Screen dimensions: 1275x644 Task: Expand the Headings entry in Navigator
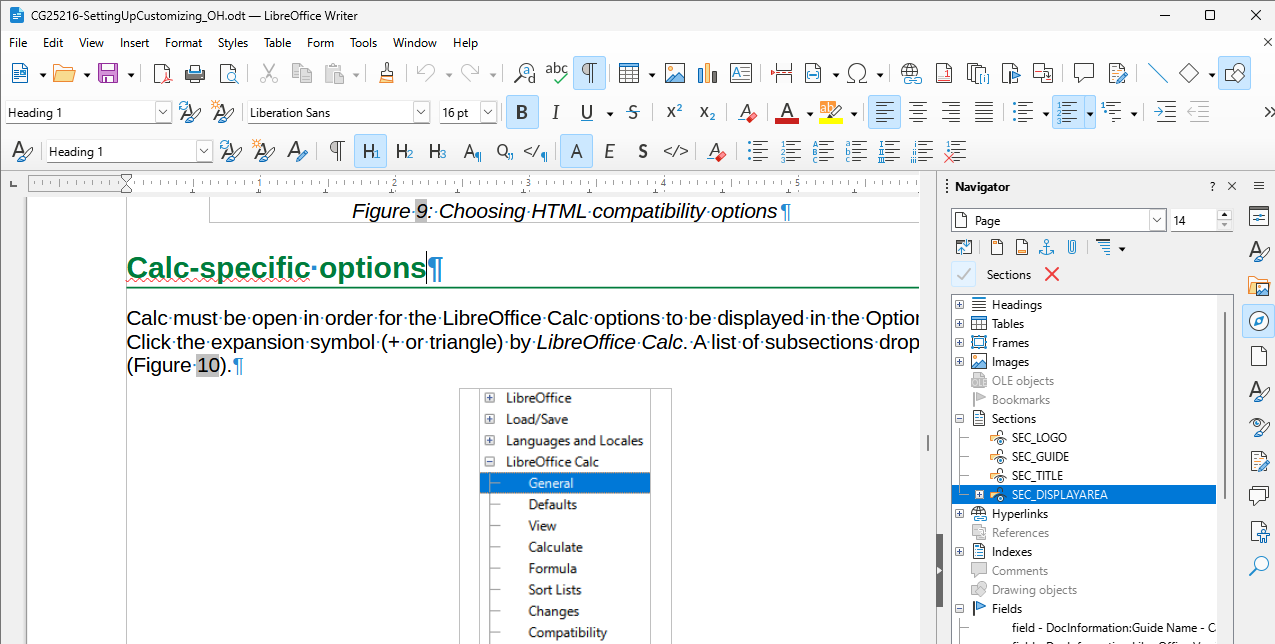[959, 304]
